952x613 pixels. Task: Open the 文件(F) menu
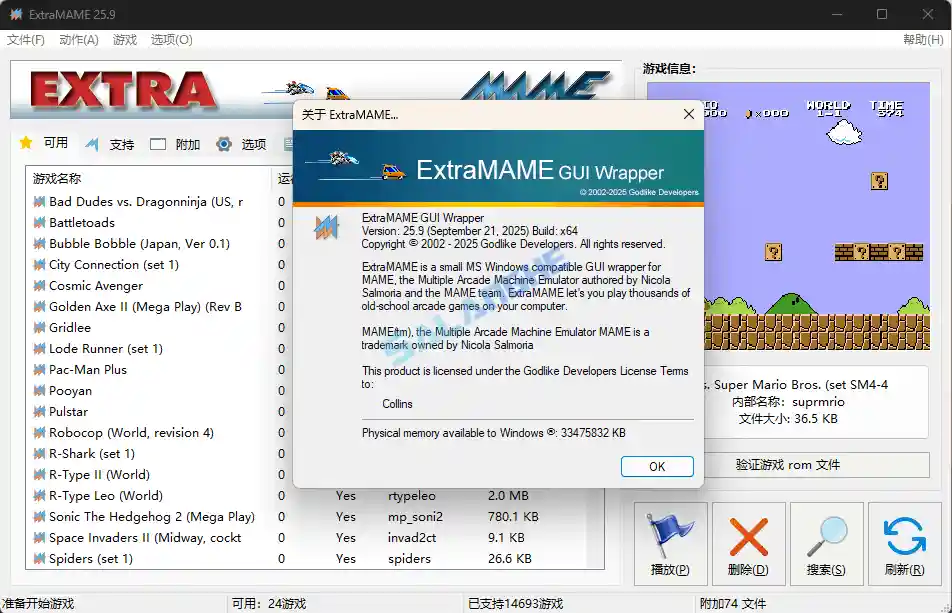tap(26, 40)
